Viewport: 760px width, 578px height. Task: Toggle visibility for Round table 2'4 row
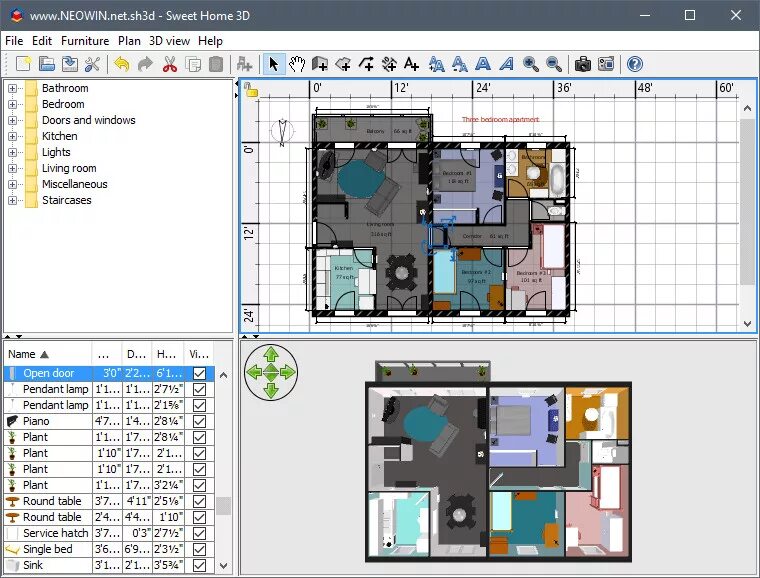(x=199, y=517)
